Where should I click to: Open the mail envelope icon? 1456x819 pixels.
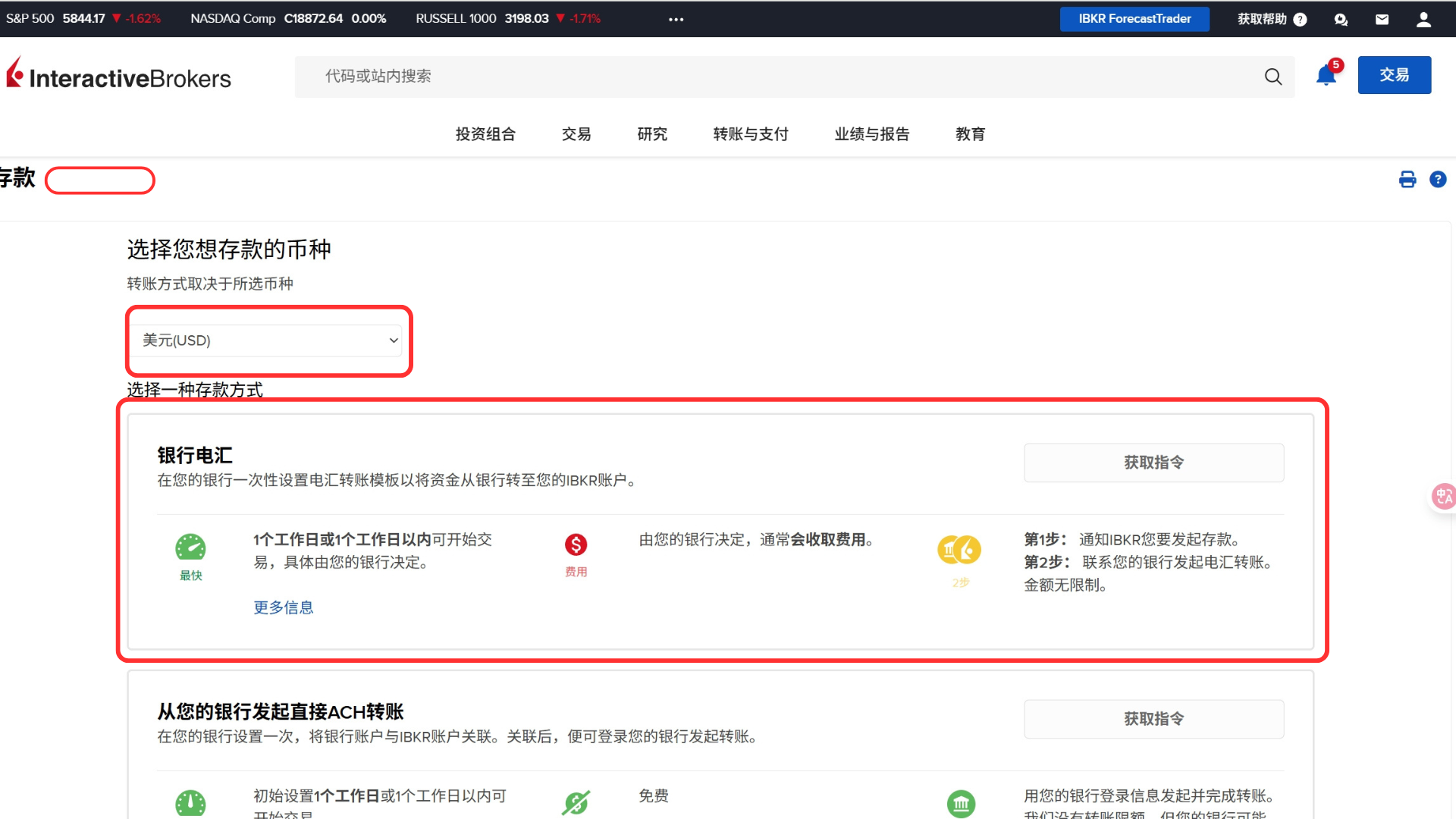coord(1382,20)
